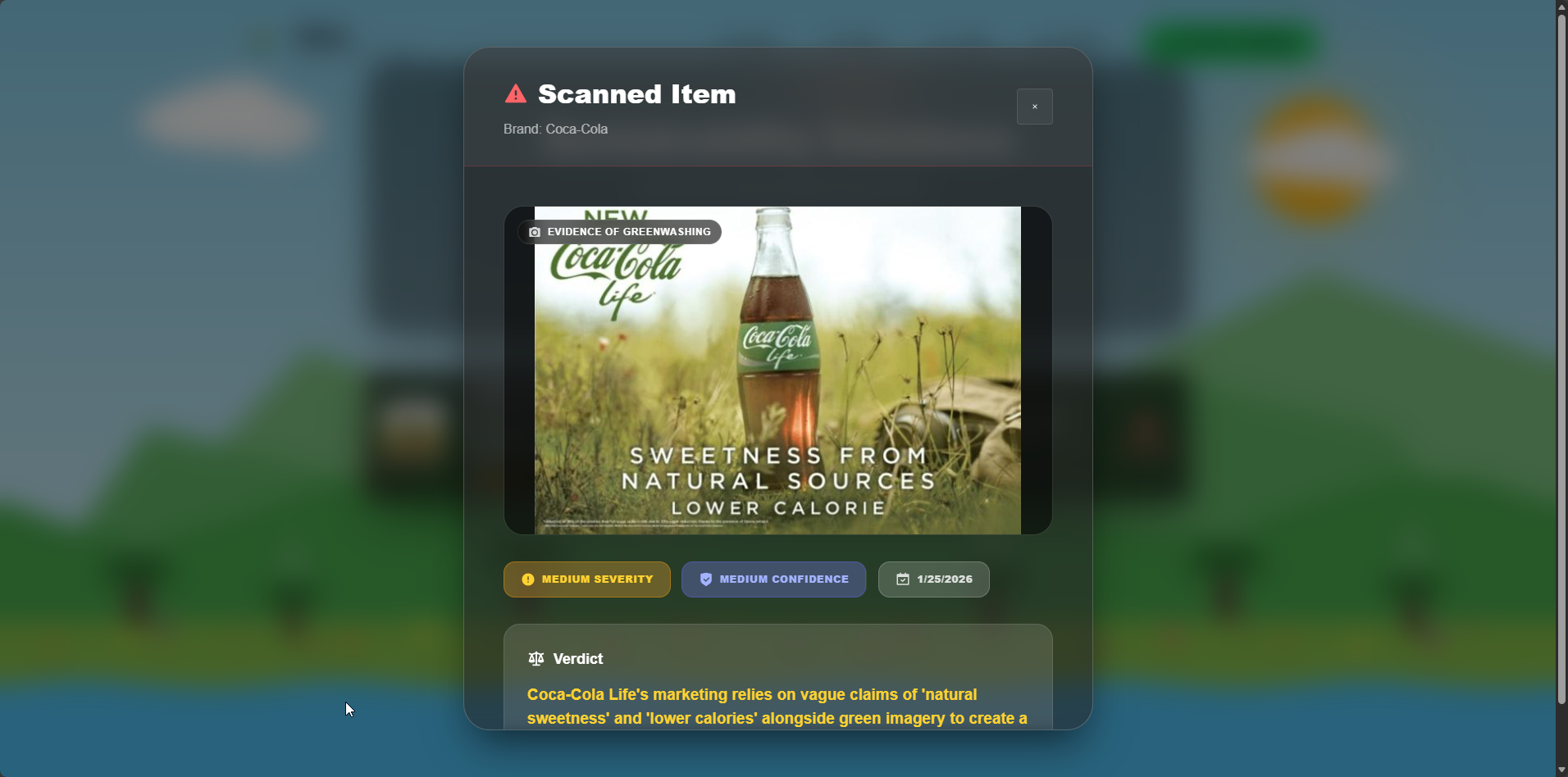Click the Scanned Item heading
Screen dimensions: 1568x777
tap(637, 94)
